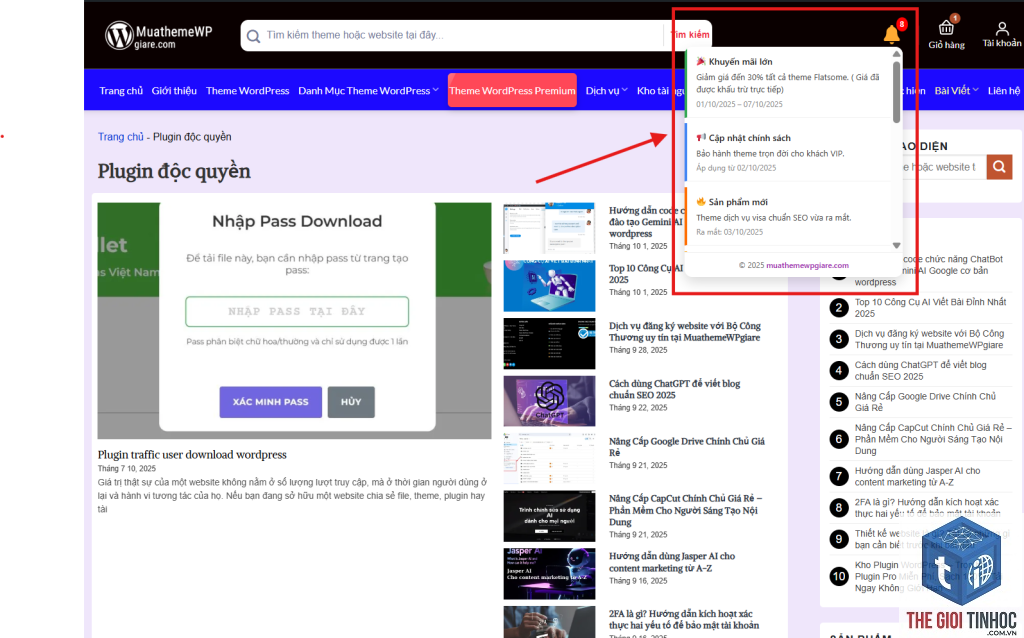1024x638 pixels.
Task: Open the notification bell icon
Action: (891, 34)
